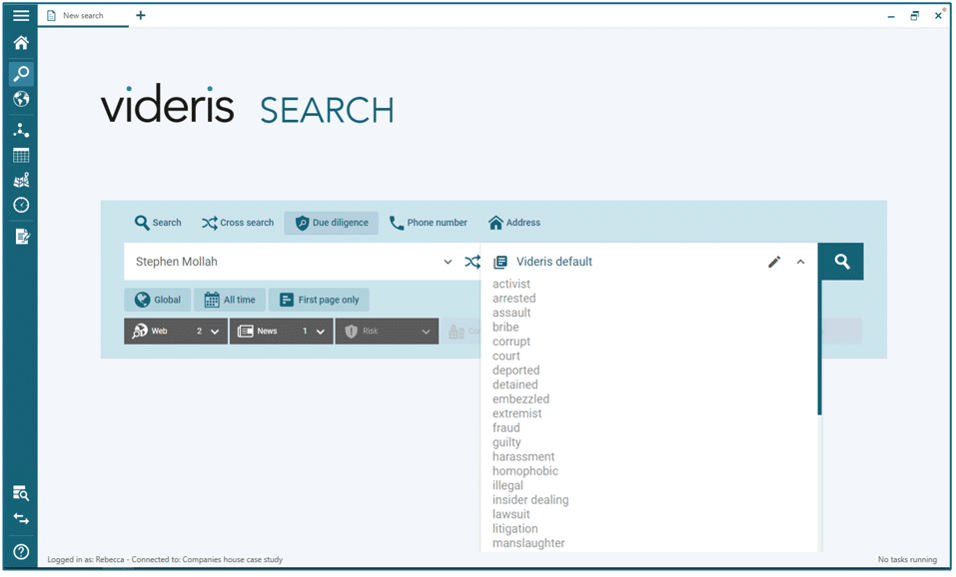Click the shuffle cross-search icon beside the query
956x577 pixels.
pyautogui.click(x=472, y=262)
